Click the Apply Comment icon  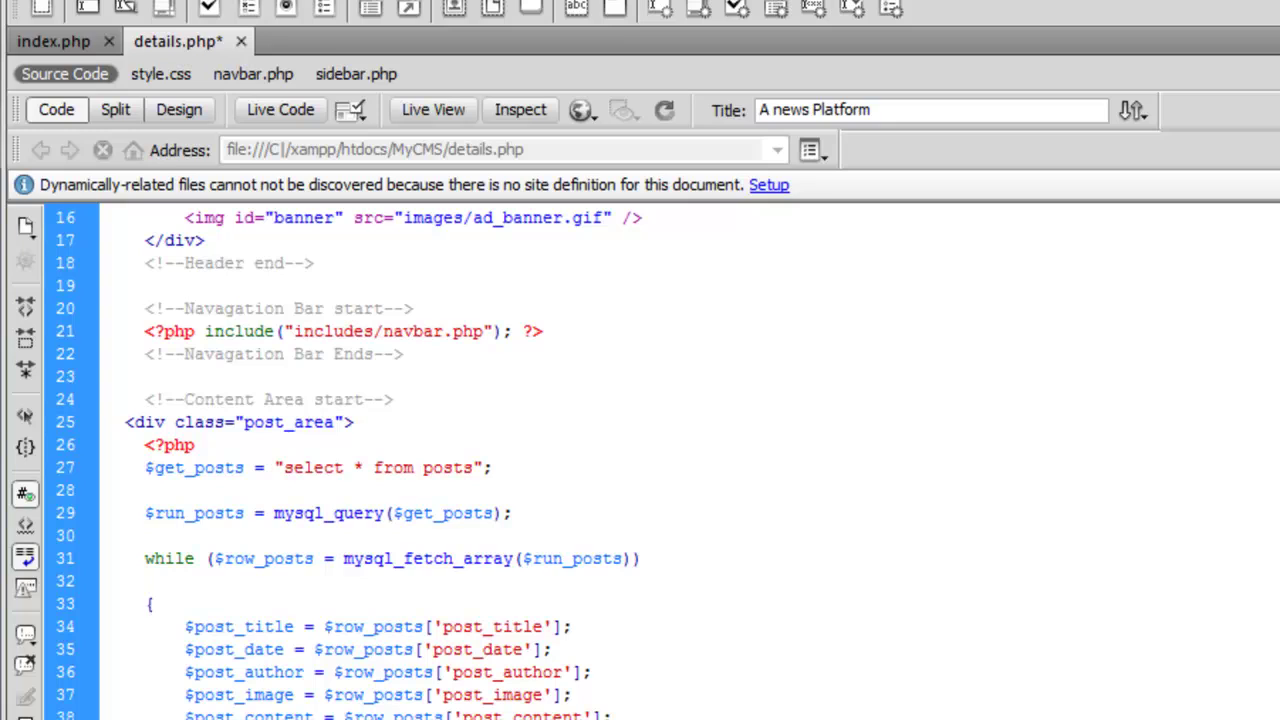pyautogui.click(x=26, y=634)
